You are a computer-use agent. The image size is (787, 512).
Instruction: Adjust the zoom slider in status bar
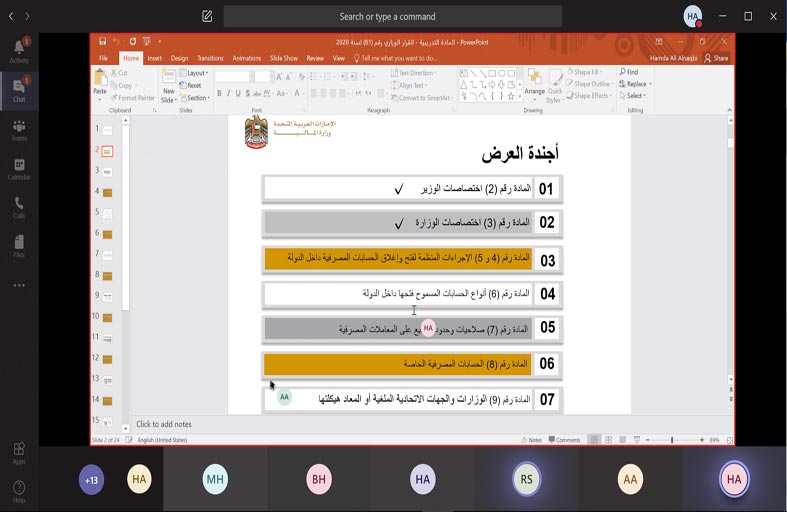coord(672,440)
